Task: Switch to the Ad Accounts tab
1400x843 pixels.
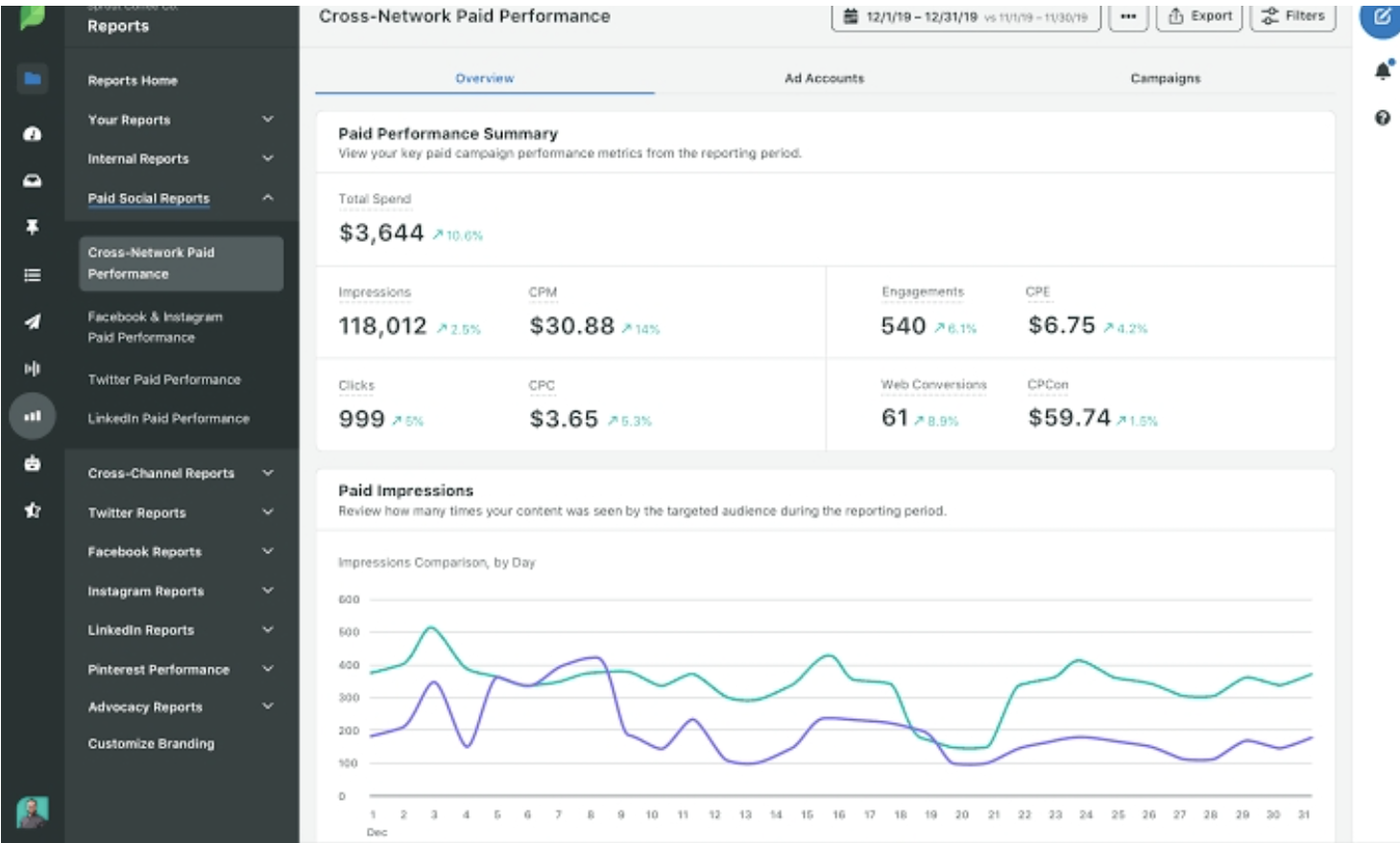Action: click(824, 79)
